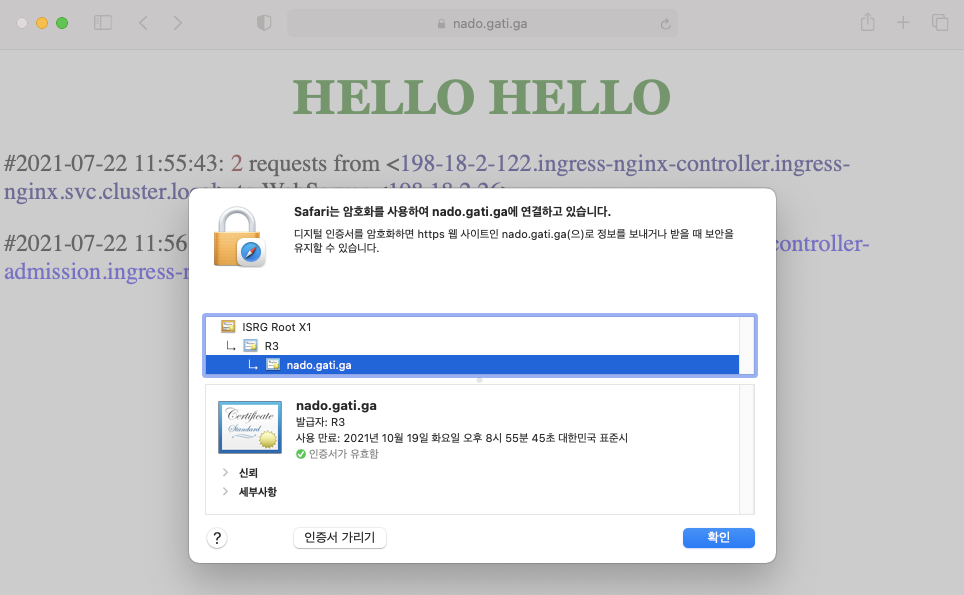Open help with the question mark button
This screenshot has height=595, width=964.
coord(217,538)
